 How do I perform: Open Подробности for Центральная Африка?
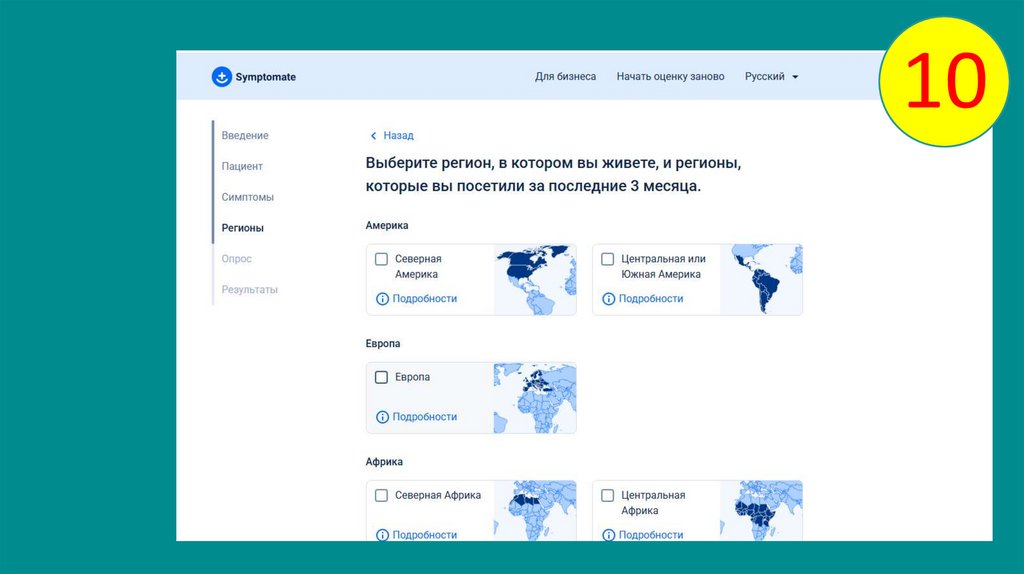pyautogui.click(x=650, y=535)
